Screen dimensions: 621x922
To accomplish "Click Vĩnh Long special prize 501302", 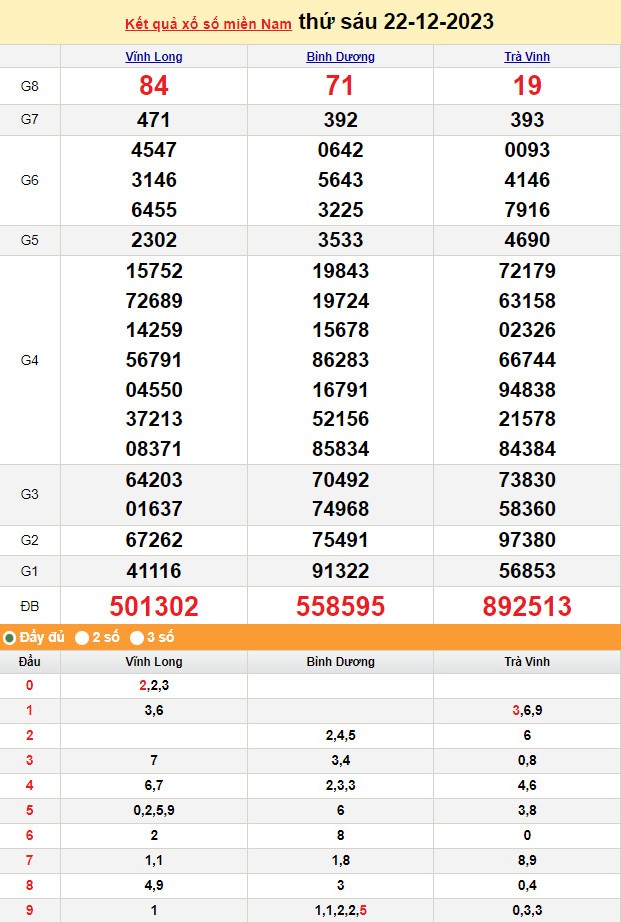I will [x=154, y=606].
